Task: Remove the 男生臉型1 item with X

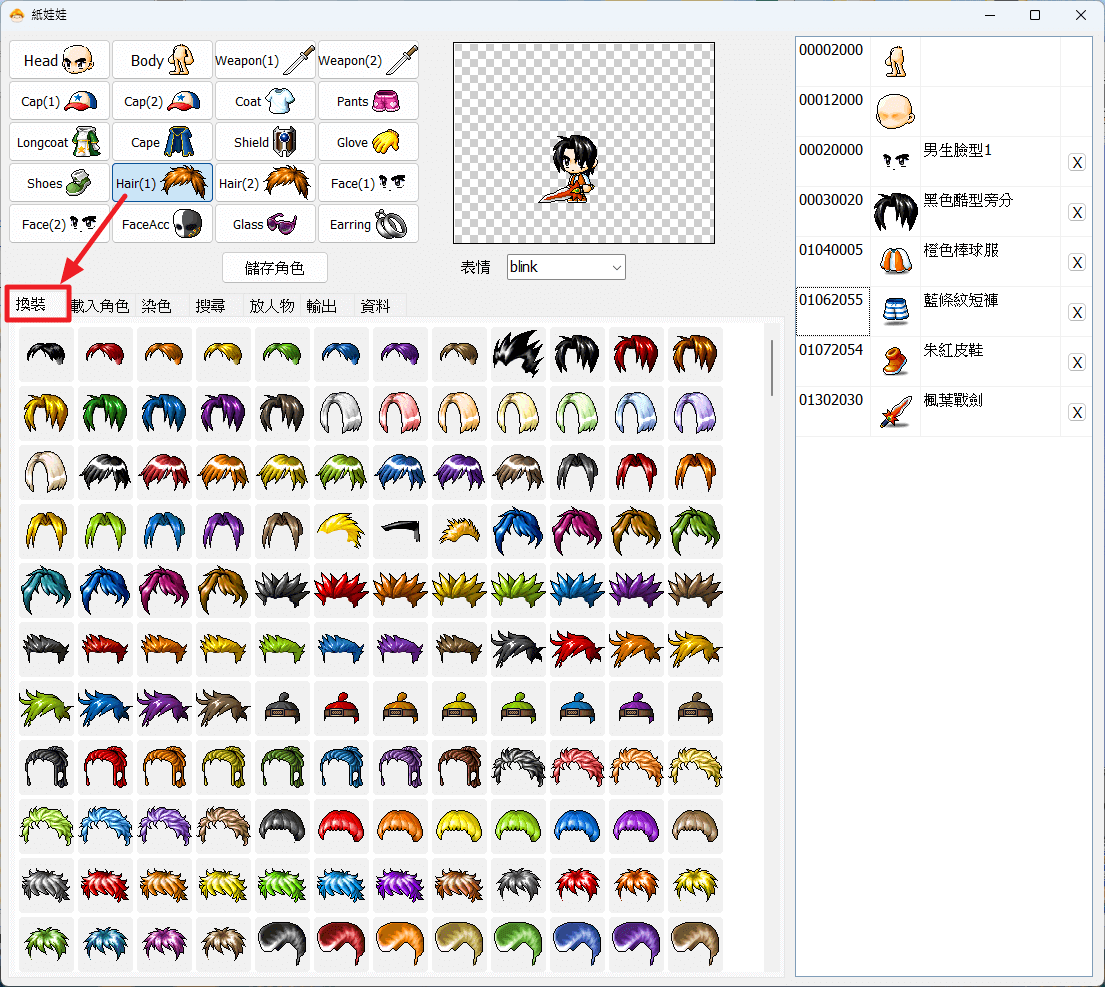Action: pyautogui.click(x=1077, y=163)
